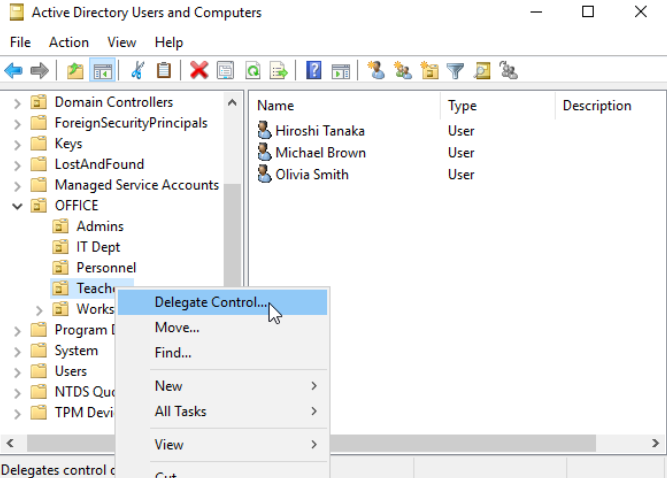667x478 pixels.
Task: Toggle Show/Hide Action Pane icon
Action: tap(341, 71)
